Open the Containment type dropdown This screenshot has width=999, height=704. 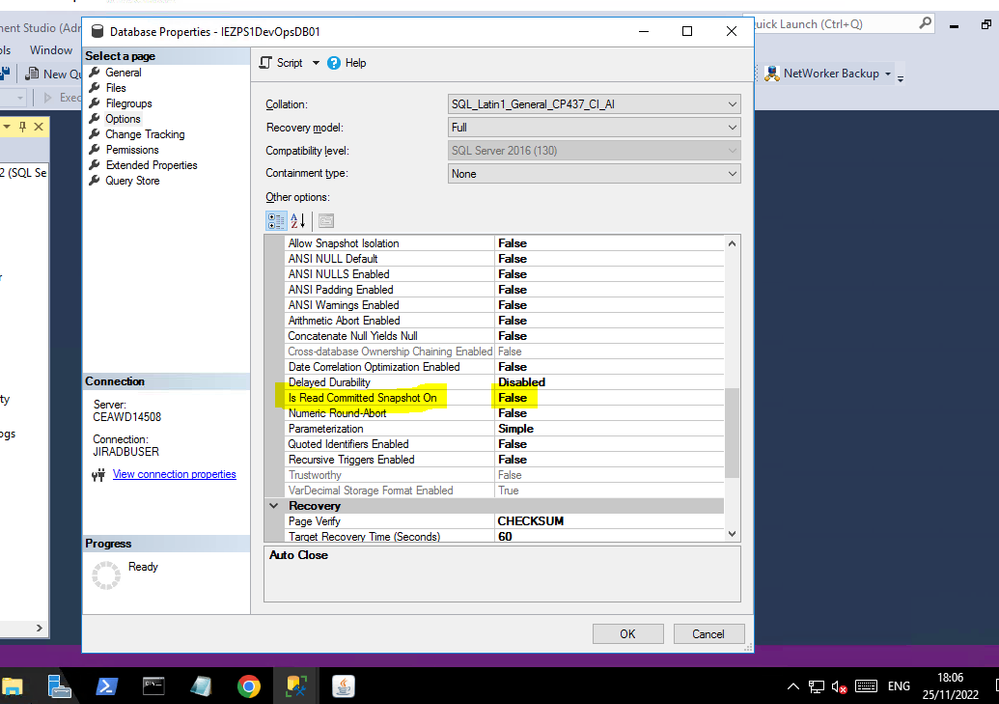(732, 173)
